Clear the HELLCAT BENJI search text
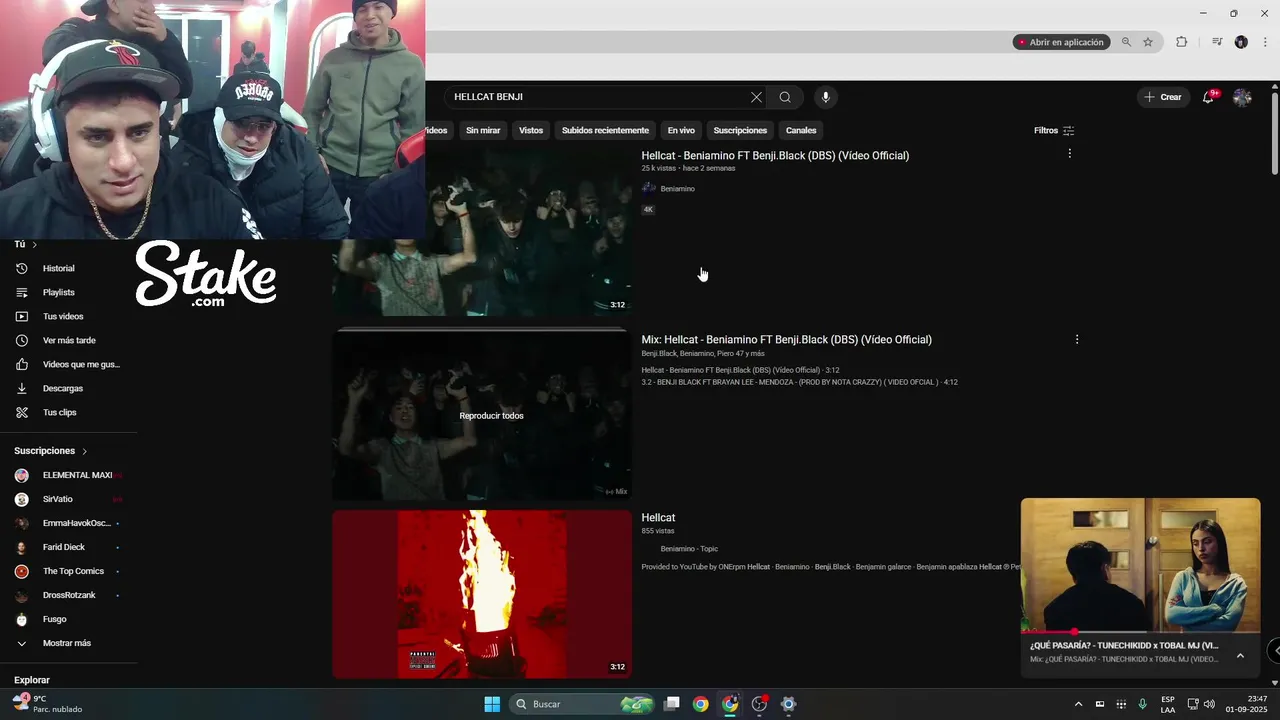The image size is (1280, 720). (x=756, y=97)
